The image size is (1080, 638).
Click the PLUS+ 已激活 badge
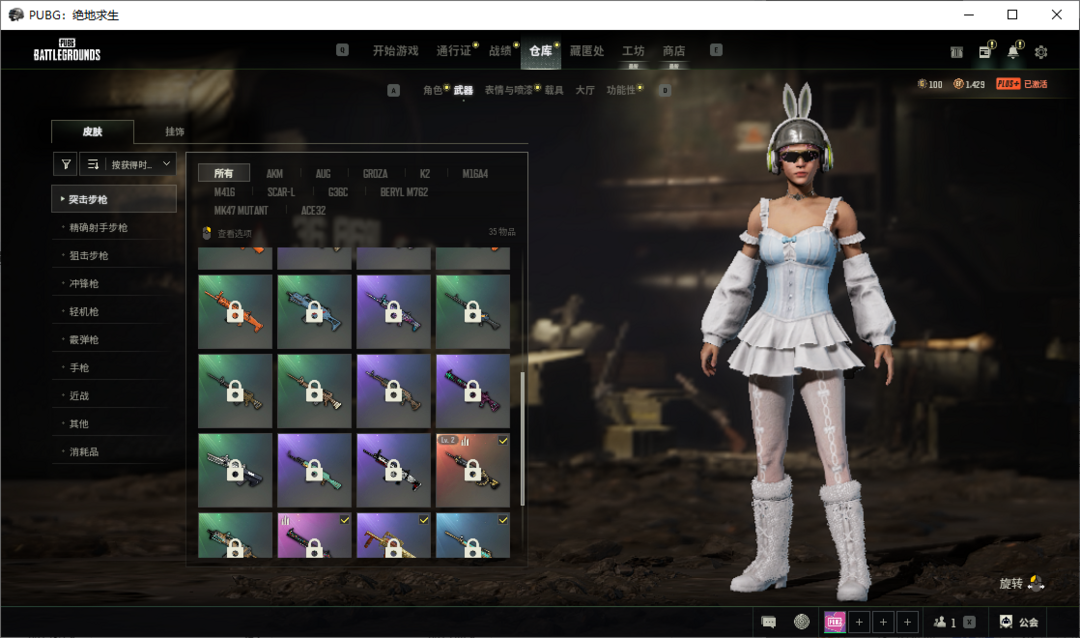(1021, 84)
